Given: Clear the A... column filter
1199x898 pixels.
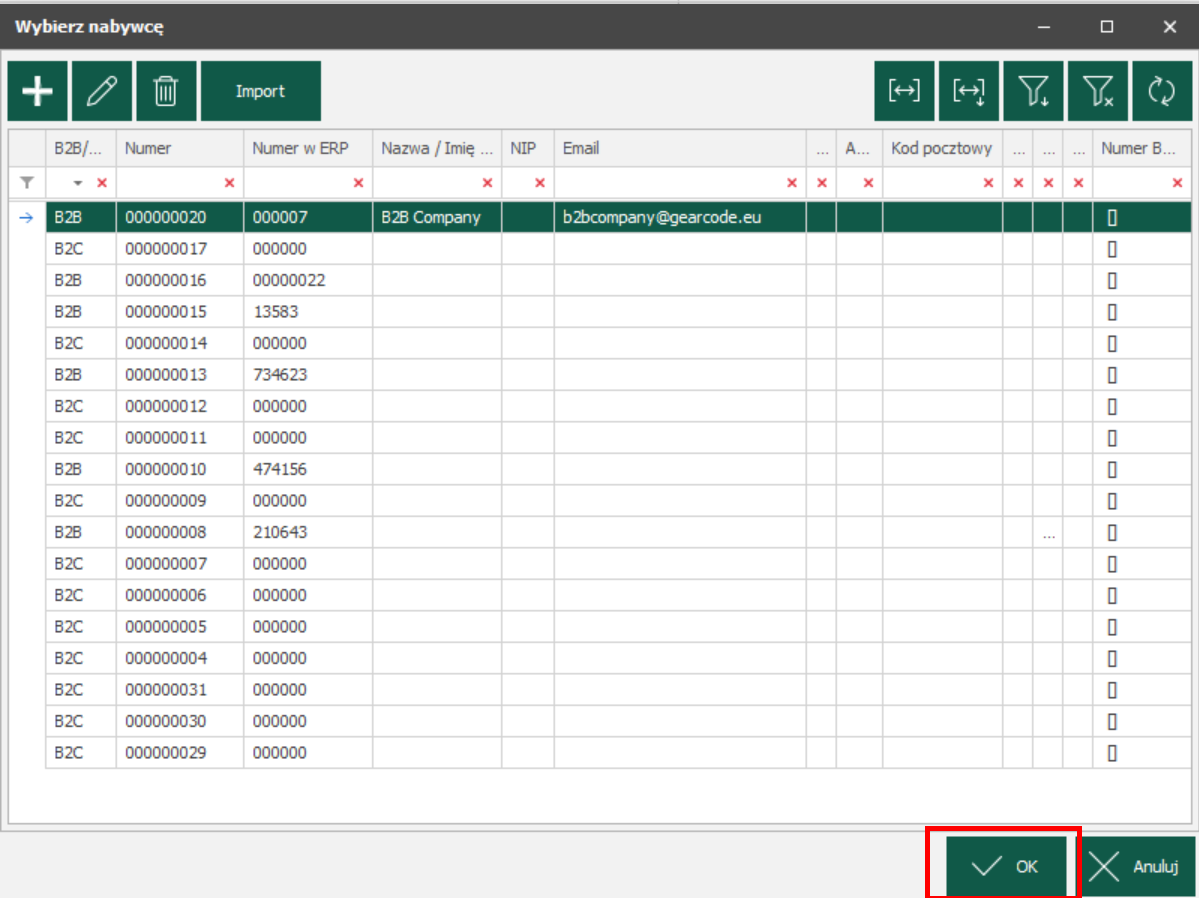Looking at the screenshot, I should pyautogui.click(x=869, y=183).
